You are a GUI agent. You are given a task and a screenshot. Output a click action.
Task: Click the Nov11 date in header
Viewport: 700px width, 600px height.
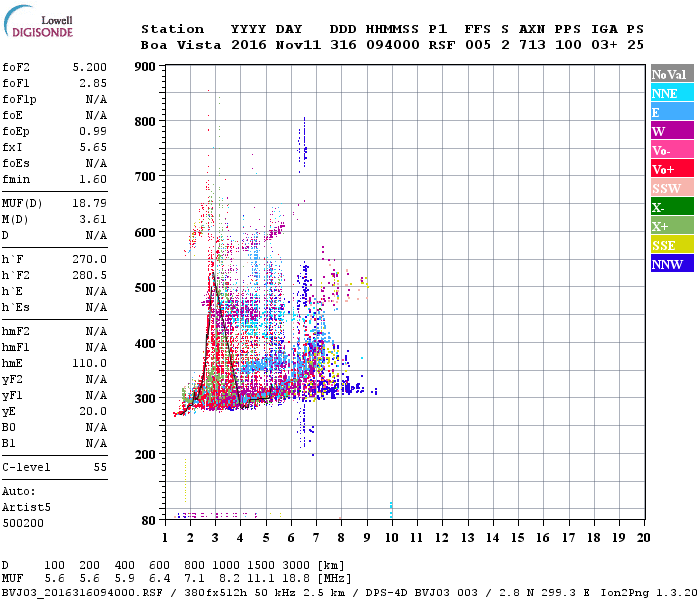298,45
